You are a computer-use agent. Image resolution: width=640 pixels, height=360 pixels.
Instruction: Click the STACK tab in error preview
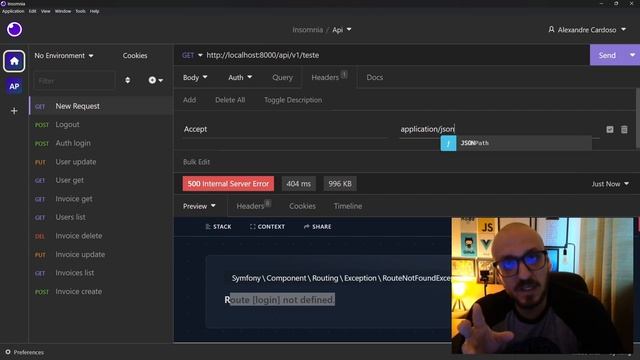tap(218, 227)
